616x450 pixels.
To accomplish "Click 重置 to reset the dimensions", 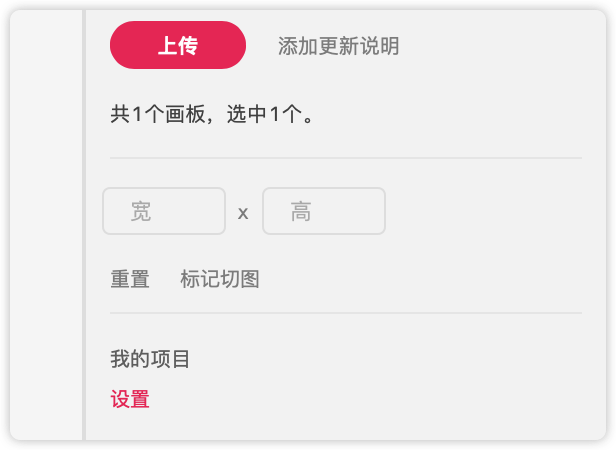I will (130, 279).
